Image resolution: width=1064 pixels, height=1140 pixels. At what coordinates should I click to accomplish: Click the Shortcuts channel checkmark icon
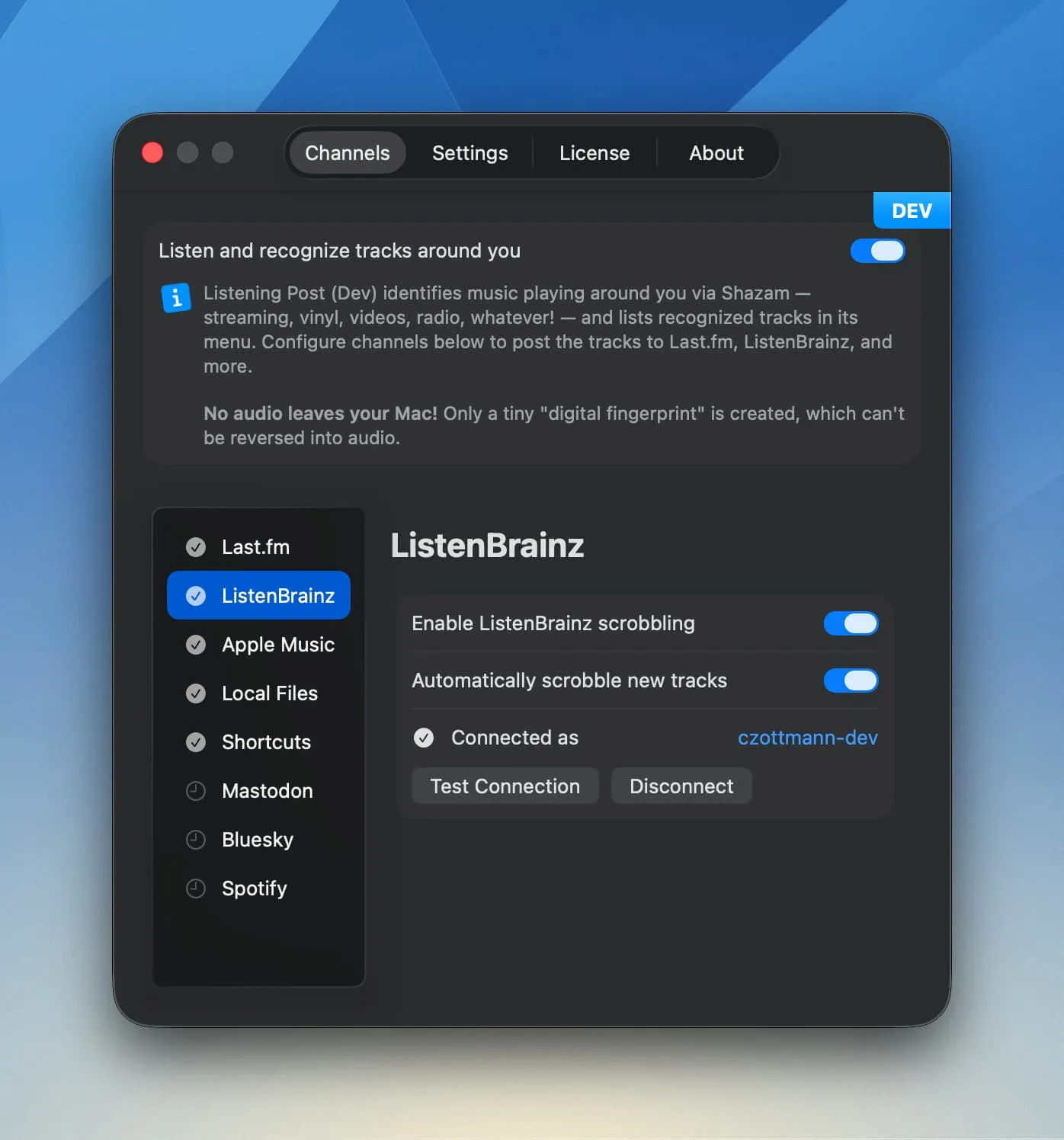click(x=197, y=742)
